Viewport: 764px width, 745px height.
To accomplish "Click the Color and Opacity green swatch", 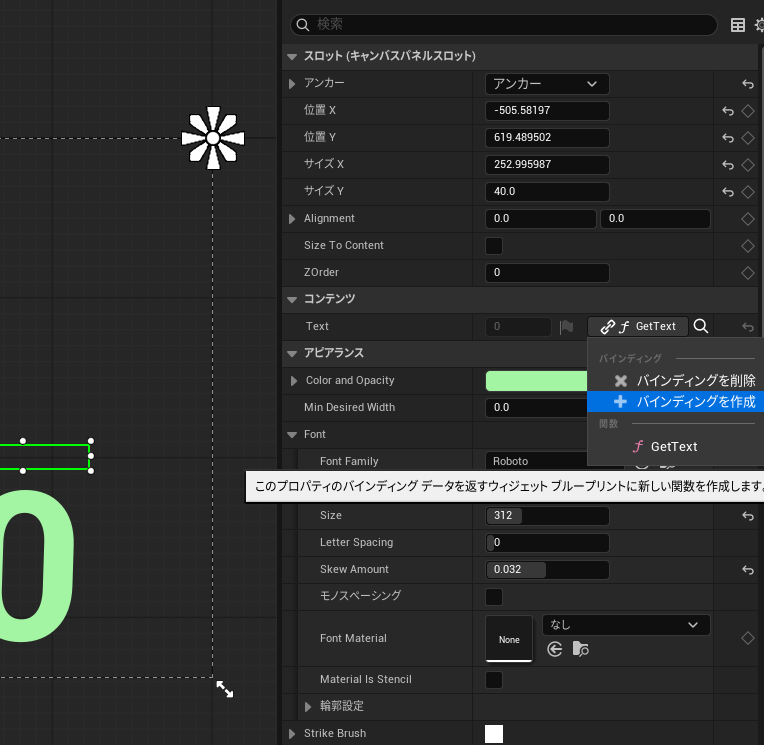I will pyautogui.click(x=536, y=381).
